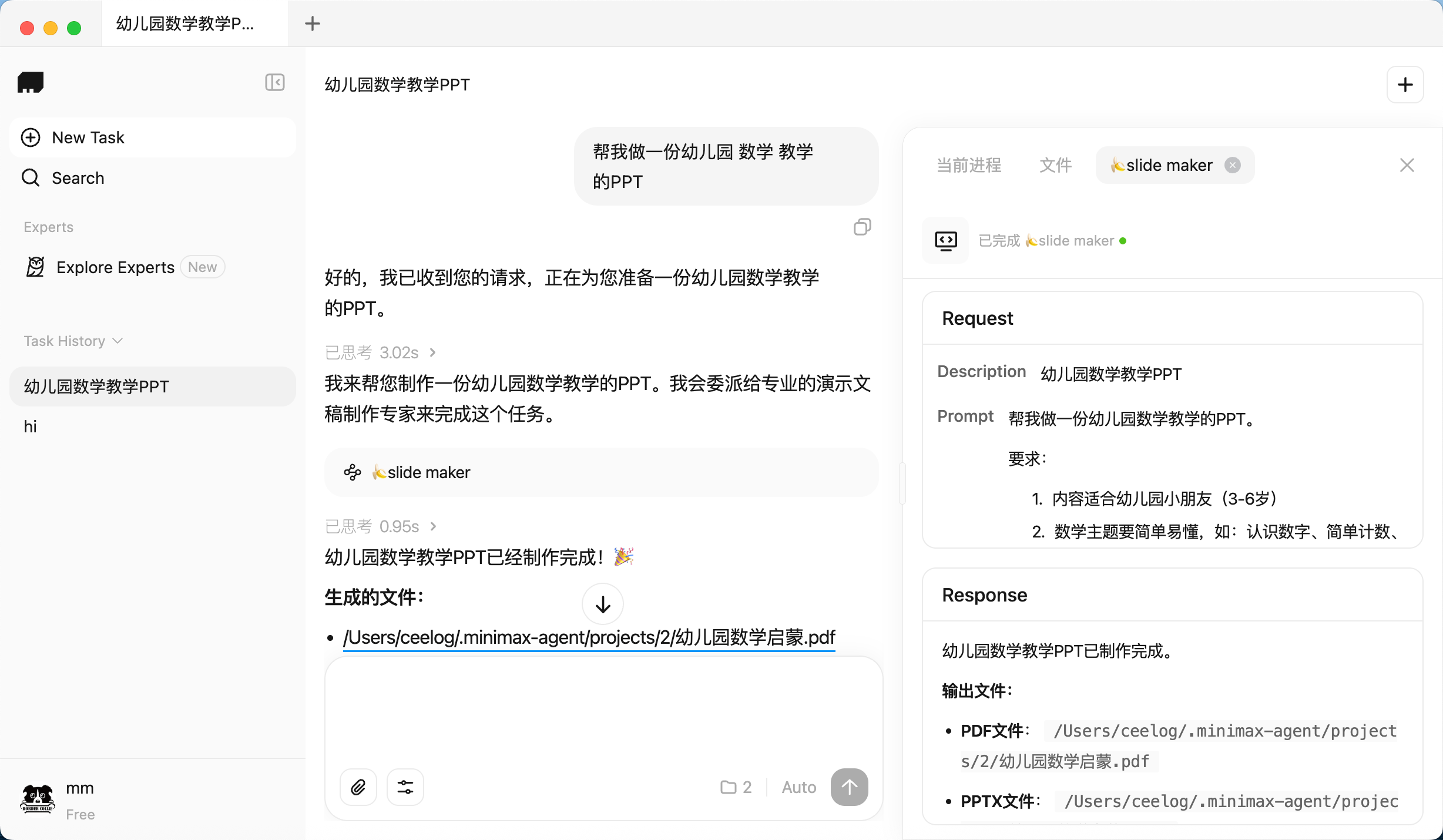The height and width of the screenshot is (840, 1443).
Task: Expand the 0.95s thinking details
Action: coord(381,526)
